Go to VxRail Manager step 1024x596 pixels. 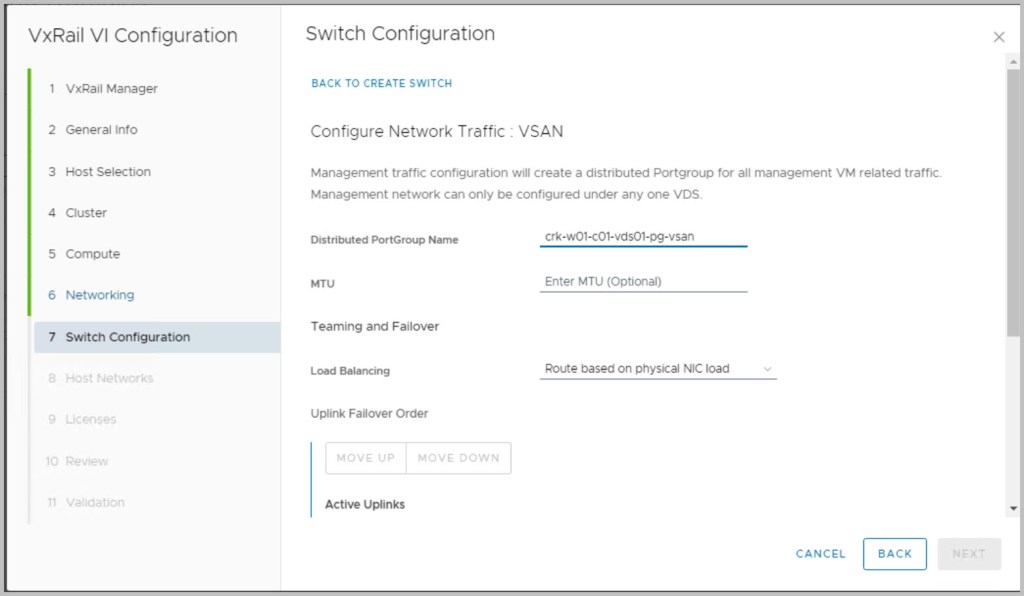pos(111,88)
